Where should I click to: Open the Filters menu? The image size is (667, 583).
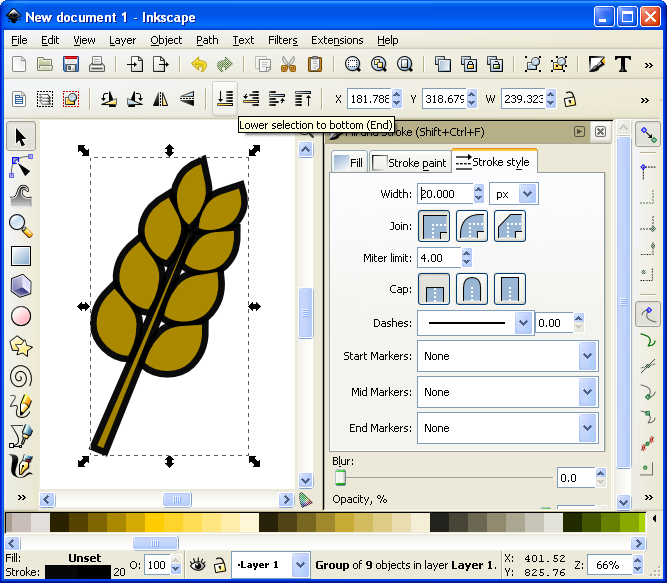coord(283,40)
